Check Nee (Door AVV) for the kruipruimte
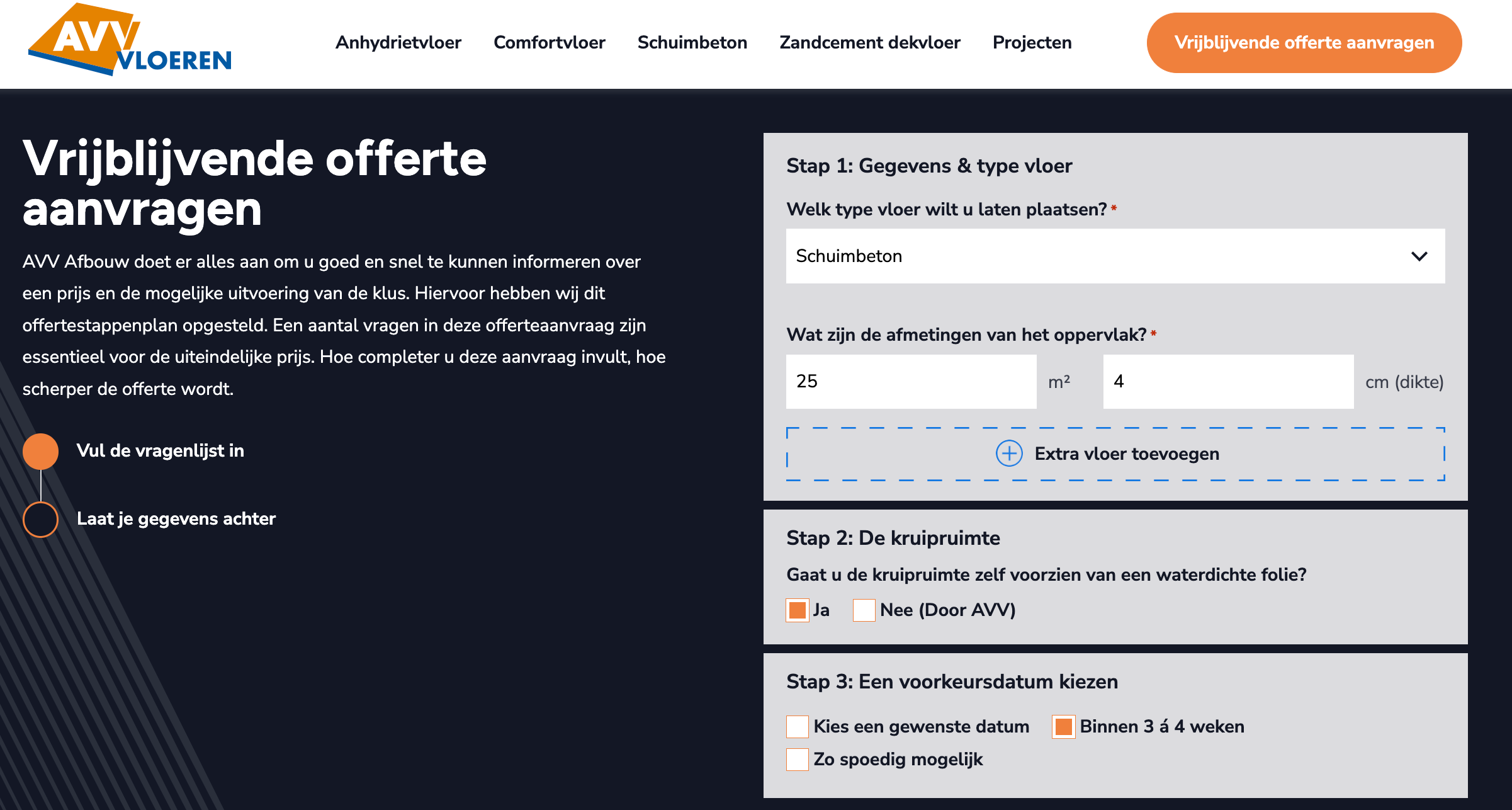Image resolution: width=1512 pixels, height=810 pixels. [x=863, y=610]
